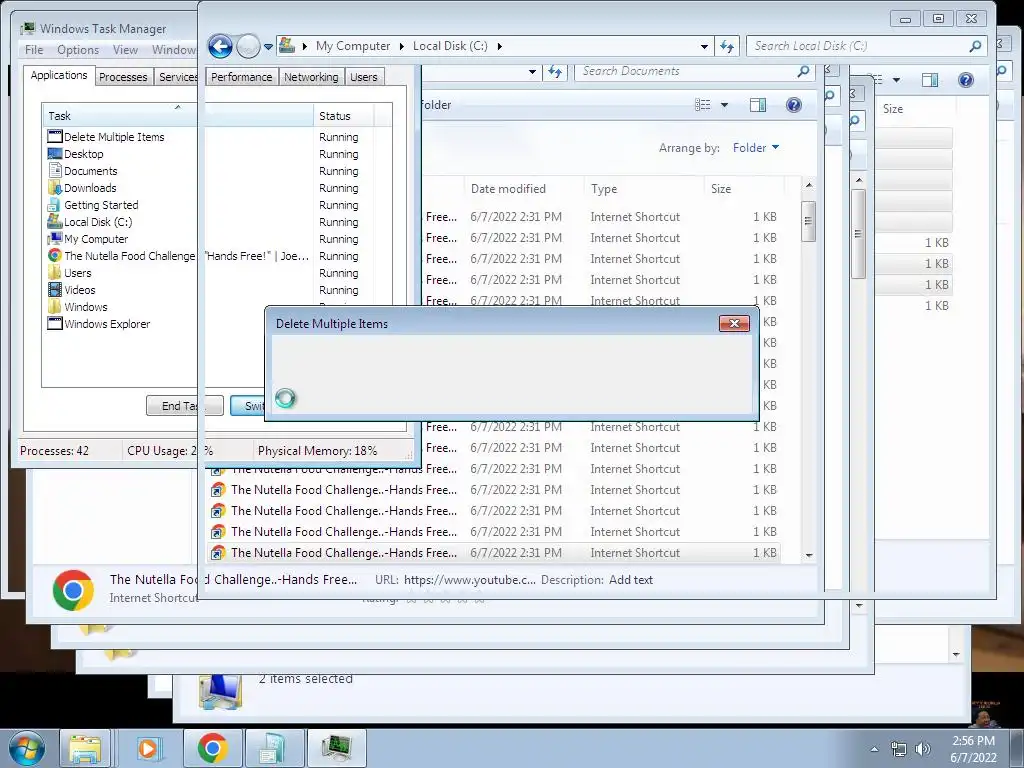Click Chrome icon in details pane
1024x768 pixels.
73,590
